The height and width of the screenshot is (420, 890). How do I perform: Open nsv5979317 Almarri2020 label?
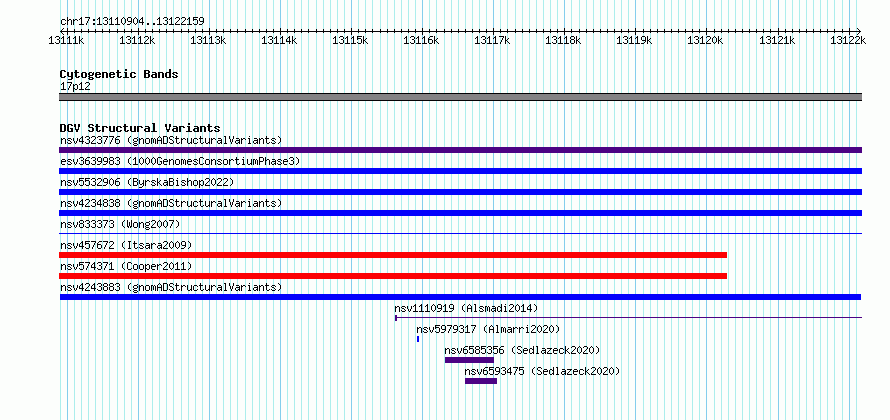click(x=488, y=329)
